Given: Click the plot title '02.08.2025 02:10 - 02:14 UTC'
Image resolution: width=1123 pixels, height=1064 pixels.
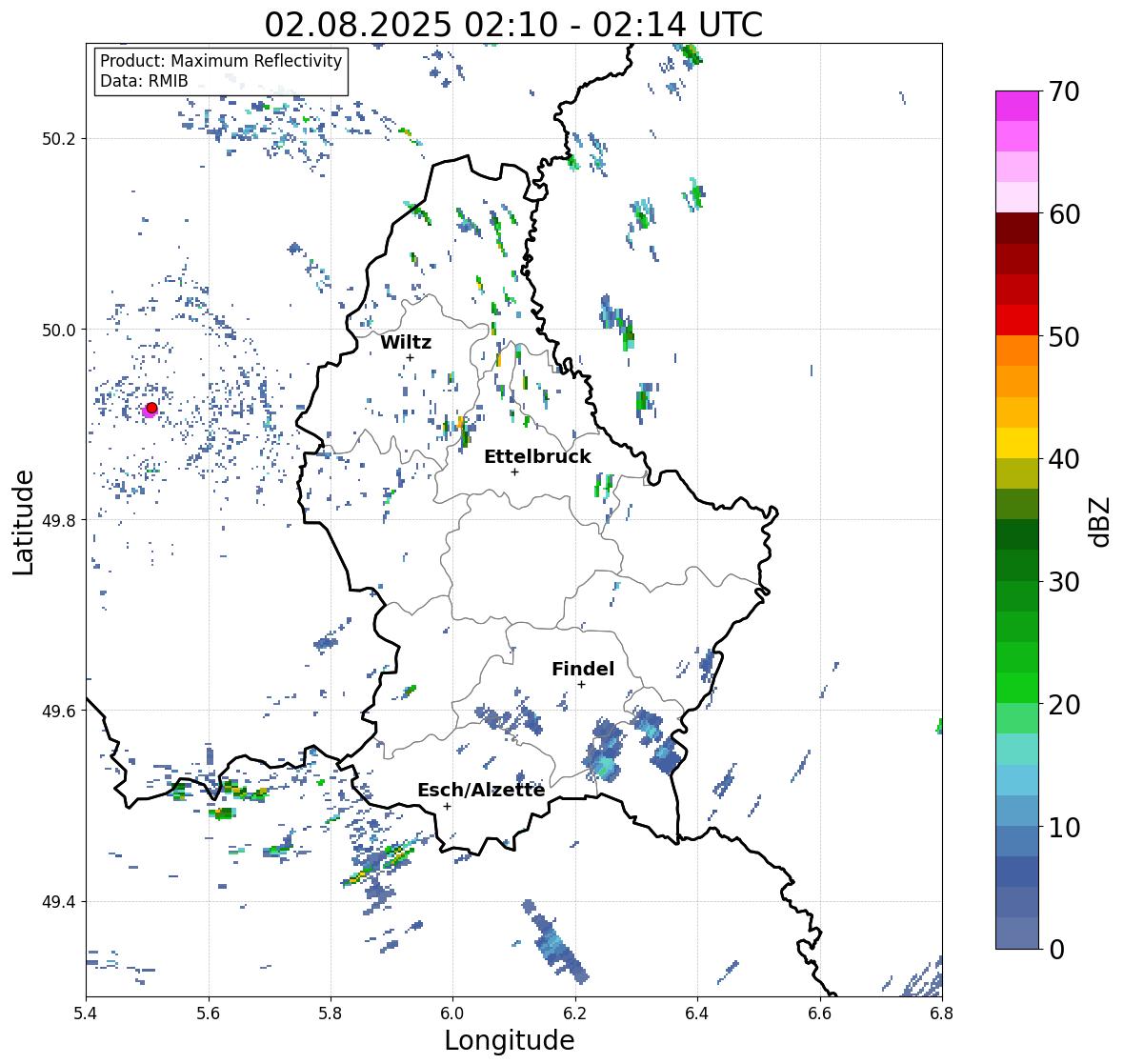Looking at the screenshot, I should [513, 25].
